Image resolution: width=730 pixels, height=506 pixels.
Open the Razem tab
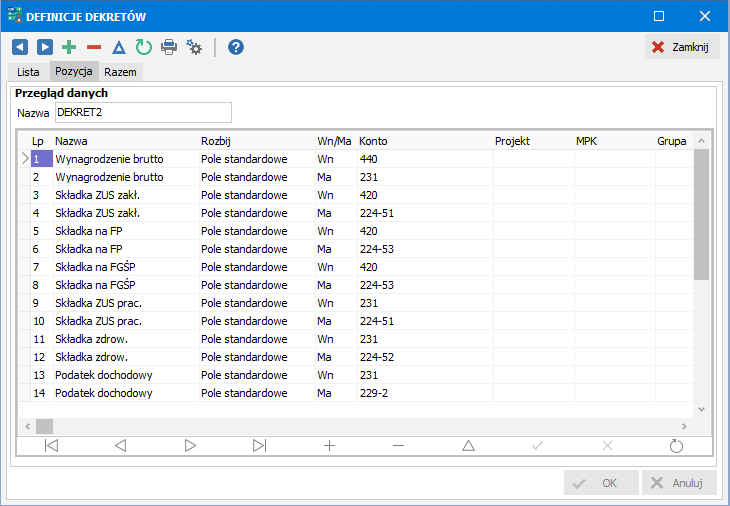(120, 72)
